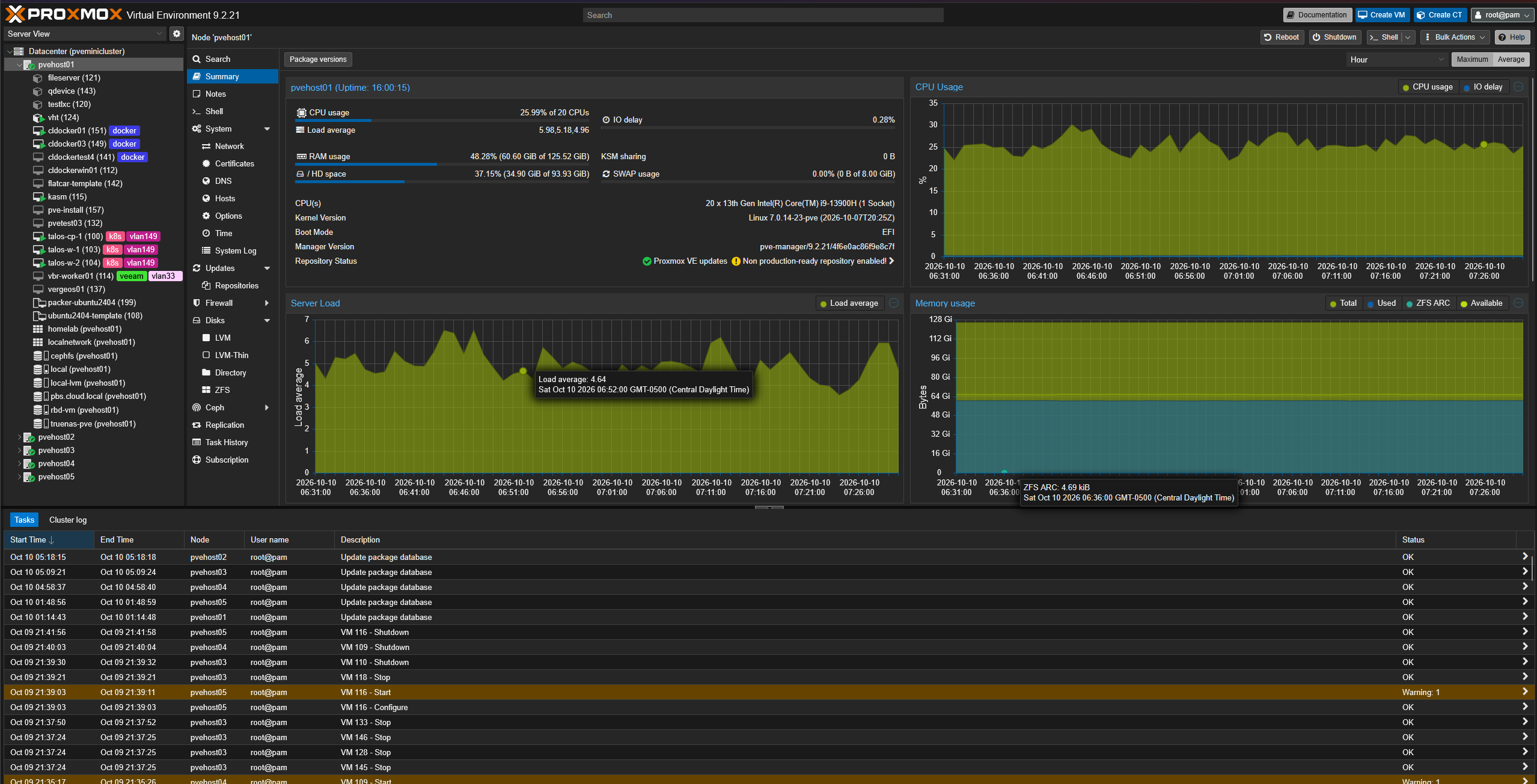The image size is (1537, 784).
Task: Open the ZFS disks item
Action: [x=222, y=390]
